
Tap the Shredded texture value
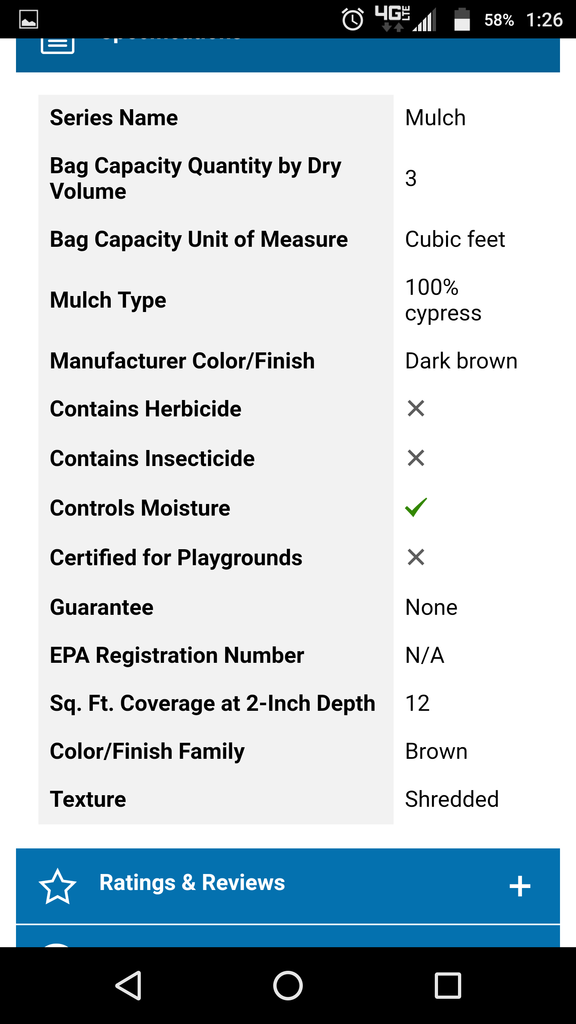(x=452, y=799)
